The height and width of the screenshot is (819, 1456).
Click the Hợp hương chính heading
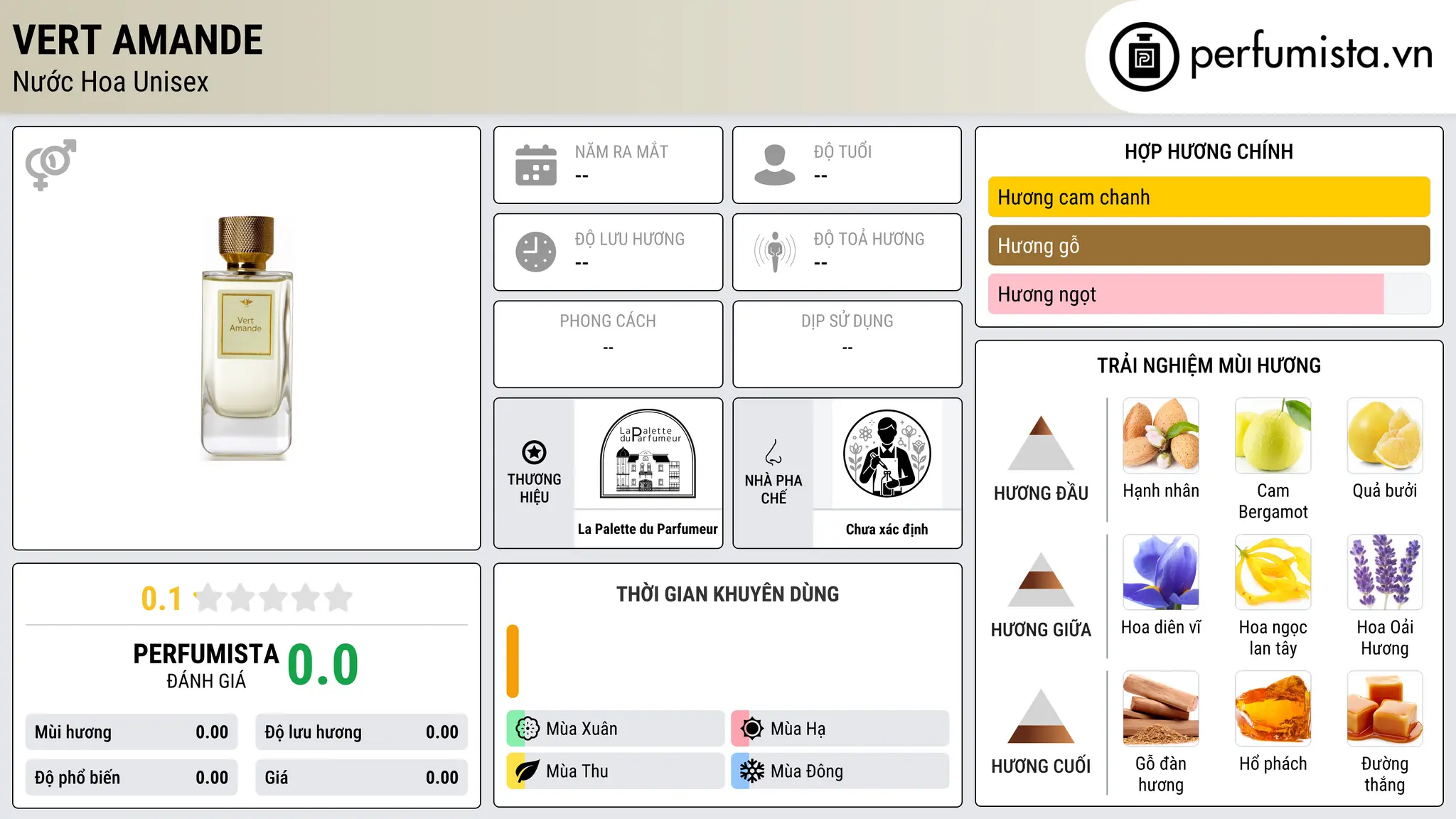pos(1209,151)
